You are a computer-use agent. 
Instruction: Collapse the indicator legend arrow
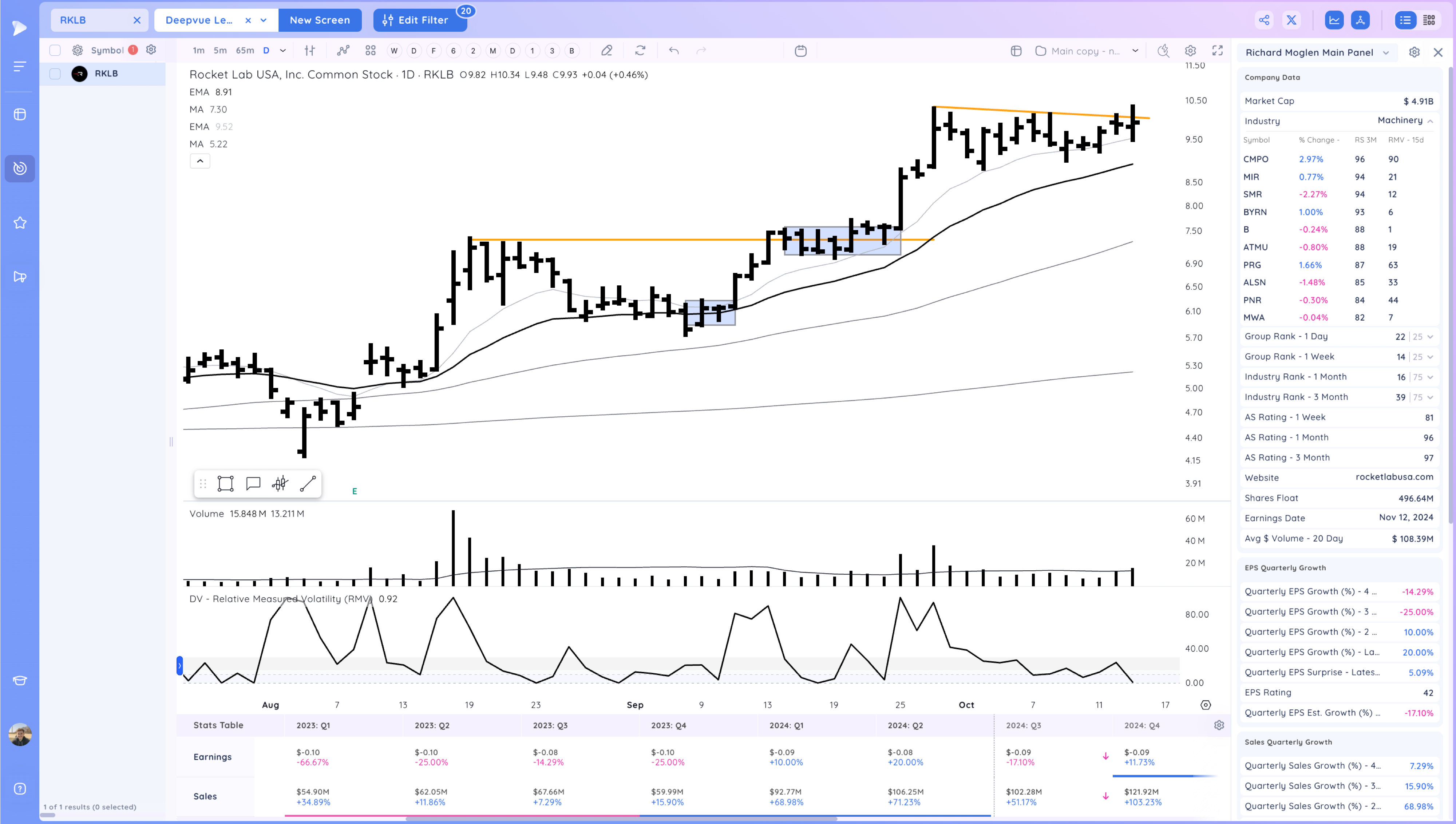coord(200,161)
